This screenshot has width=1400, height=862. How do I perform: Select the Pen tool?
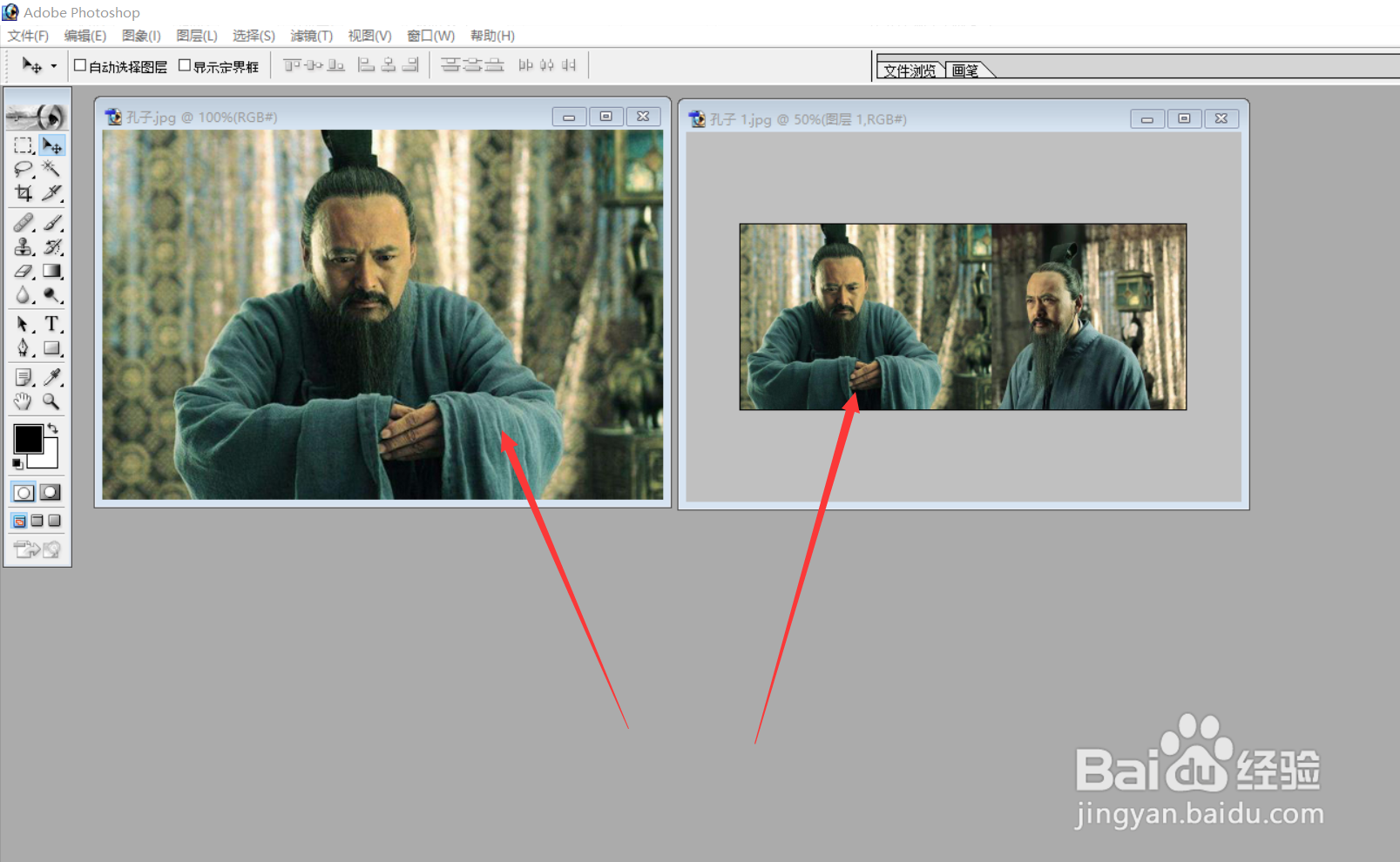click(x=24, y=348)
